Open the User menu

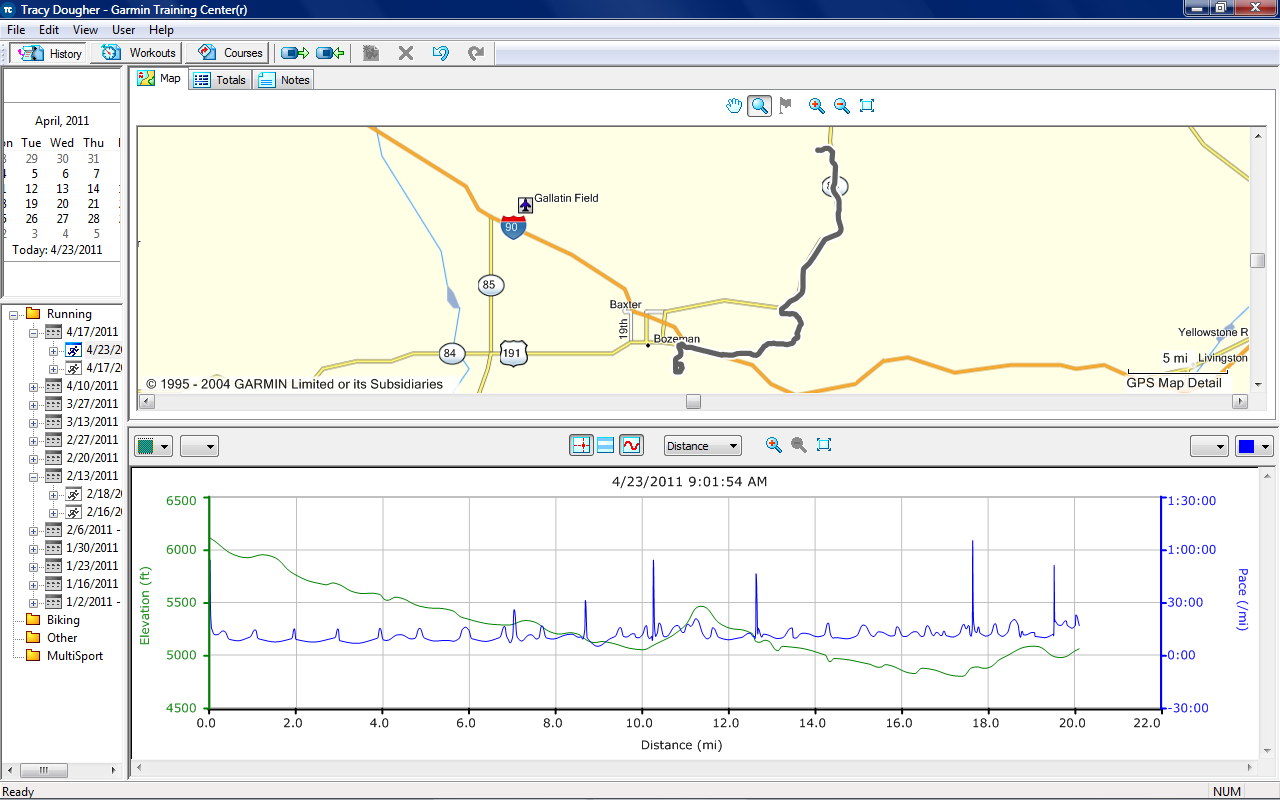(x=124, y=30)
